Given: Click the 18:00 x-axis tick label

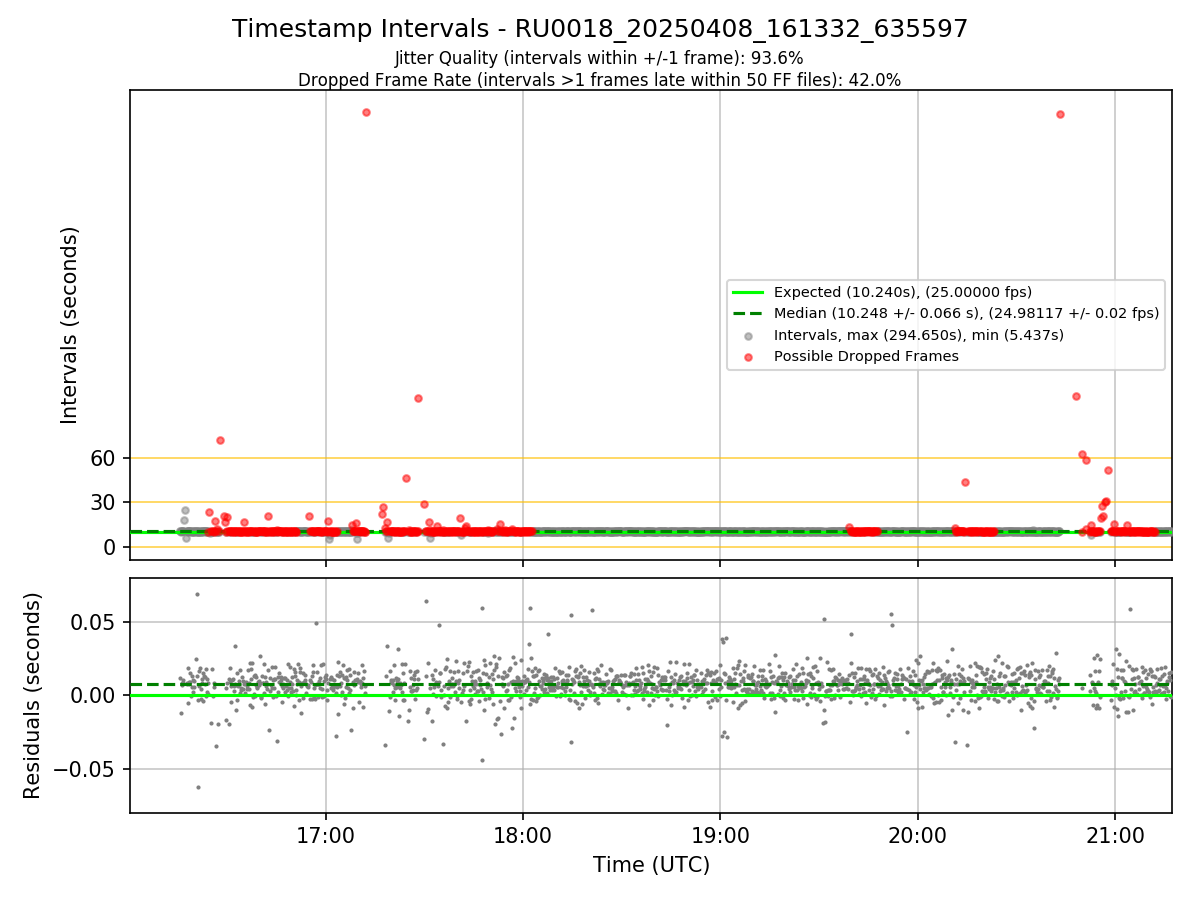Looking at the screenshot, I should point(523,836).
